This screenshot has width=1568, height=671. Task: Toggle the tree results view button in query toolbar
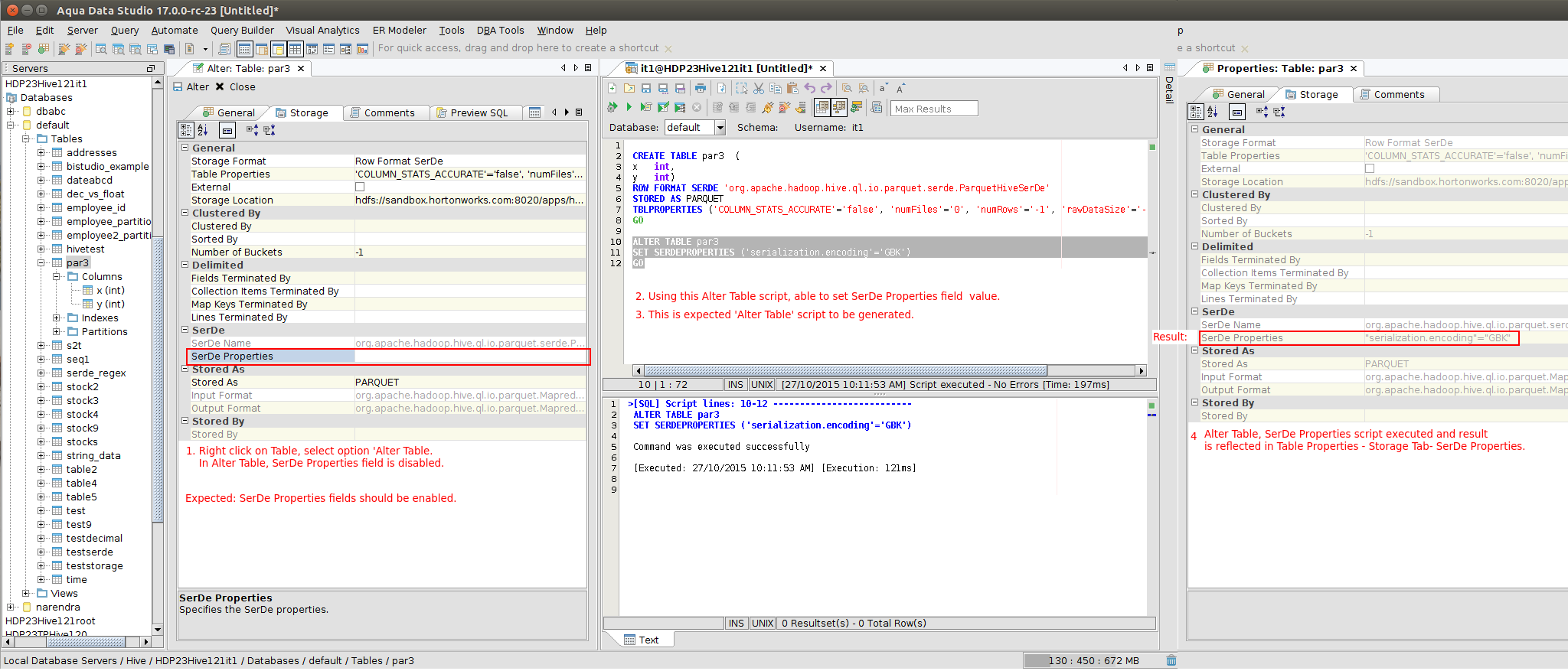(x=839, y=108)
